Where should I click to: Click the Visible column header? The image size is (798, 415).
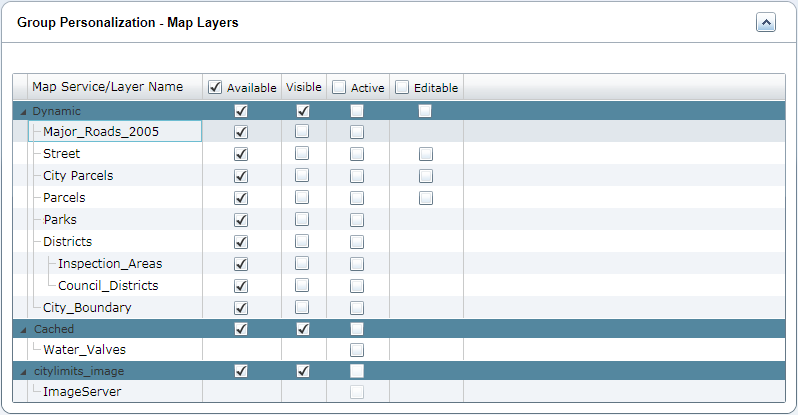pos(304,87)
